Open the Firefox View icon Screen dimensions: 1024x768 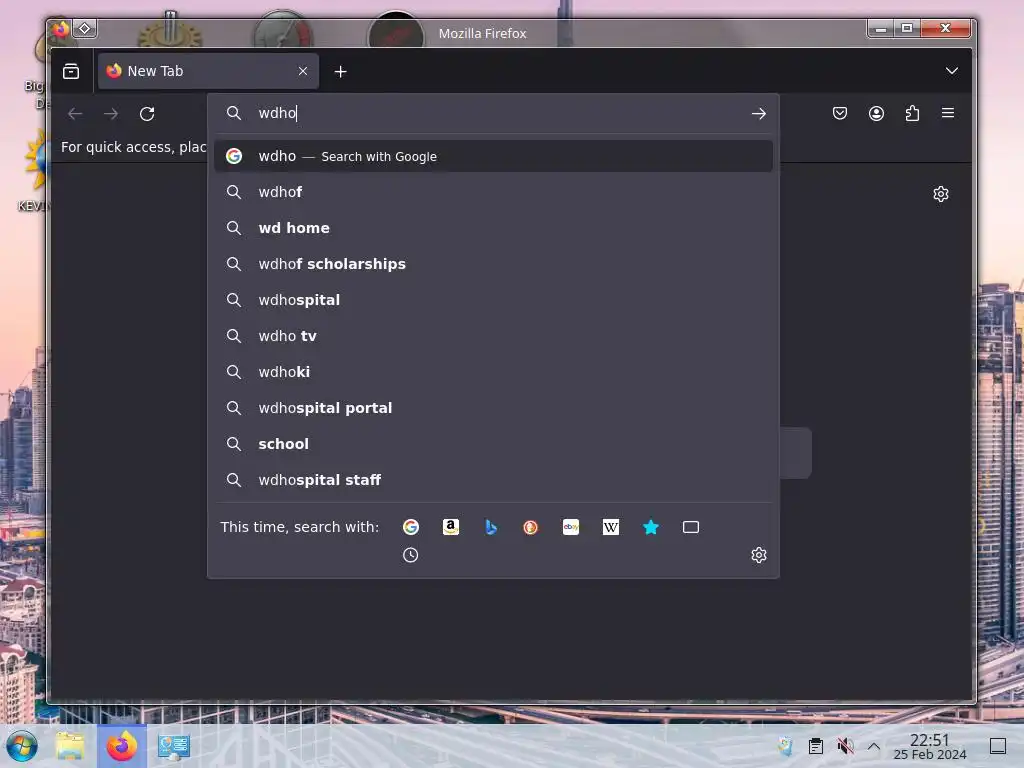pos(71,71)
